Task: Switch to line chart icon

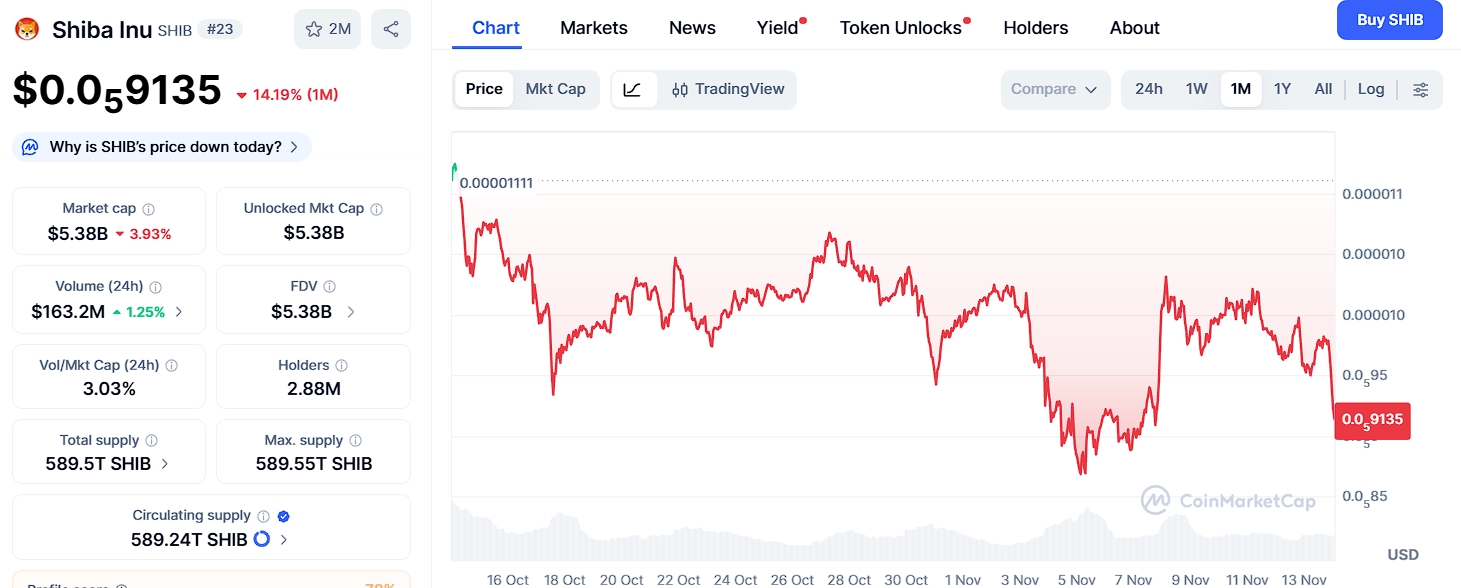Action: 632,89
